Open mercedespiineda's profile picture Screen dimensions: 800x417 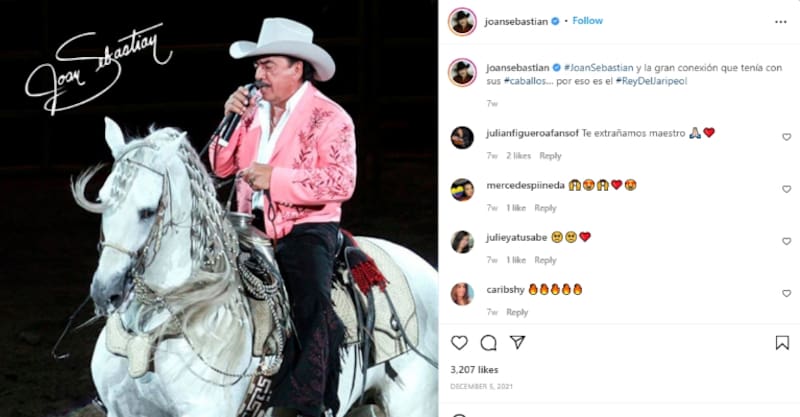tap(462, 190)
